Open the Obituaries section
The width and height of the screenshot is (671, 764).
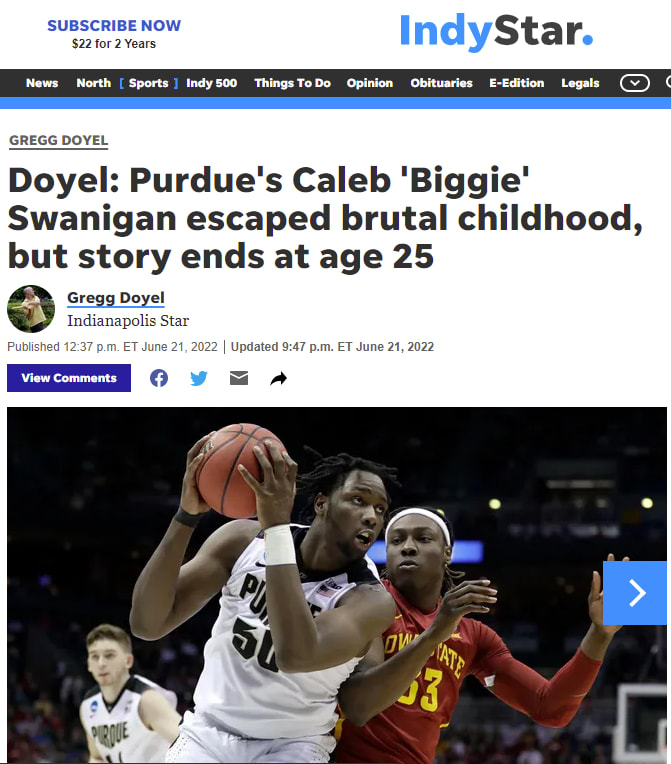441,83
